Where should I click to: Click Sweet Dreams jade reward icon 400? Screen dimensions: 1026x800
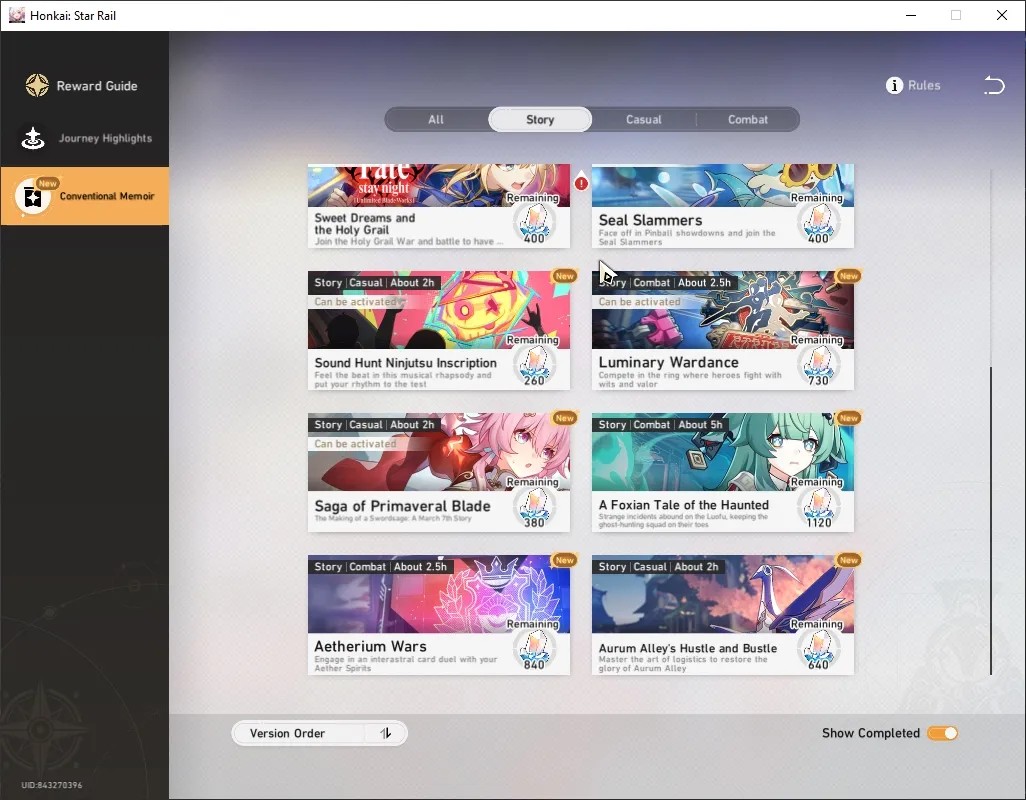tap(535, 224)
